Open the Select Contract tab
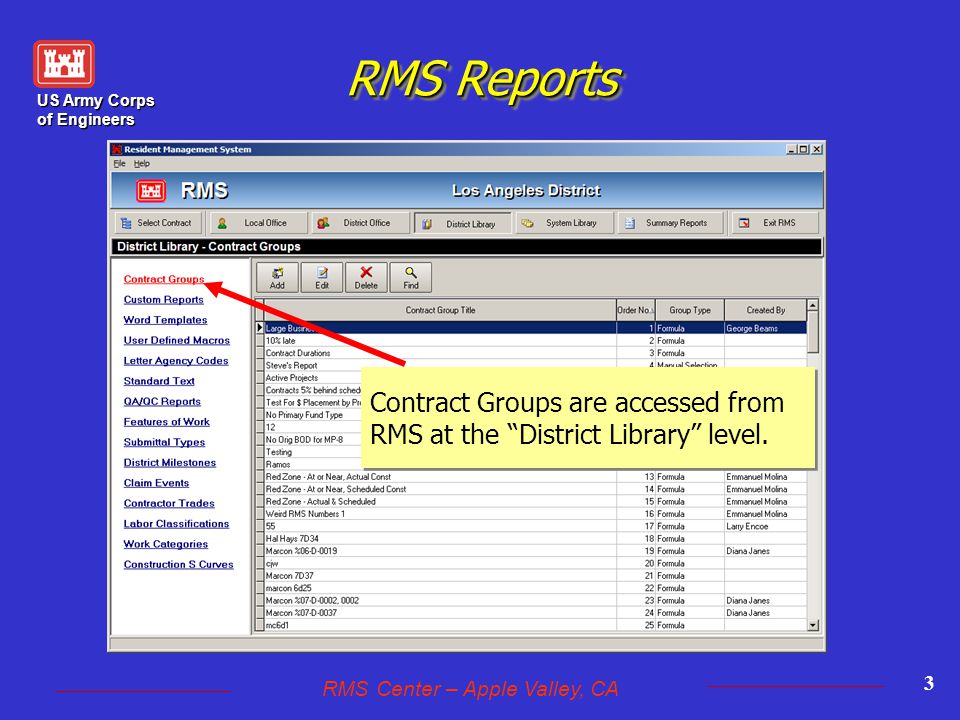The width and height of the screenshot is (960, 720). coord(158,223)
